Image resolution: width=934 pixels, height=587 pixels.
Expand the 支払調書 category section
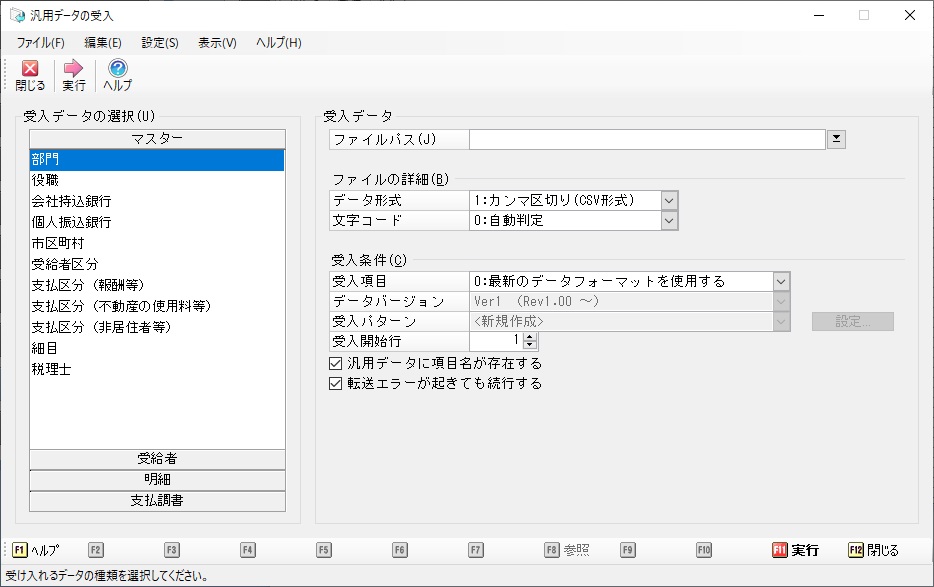coord(157,501)
